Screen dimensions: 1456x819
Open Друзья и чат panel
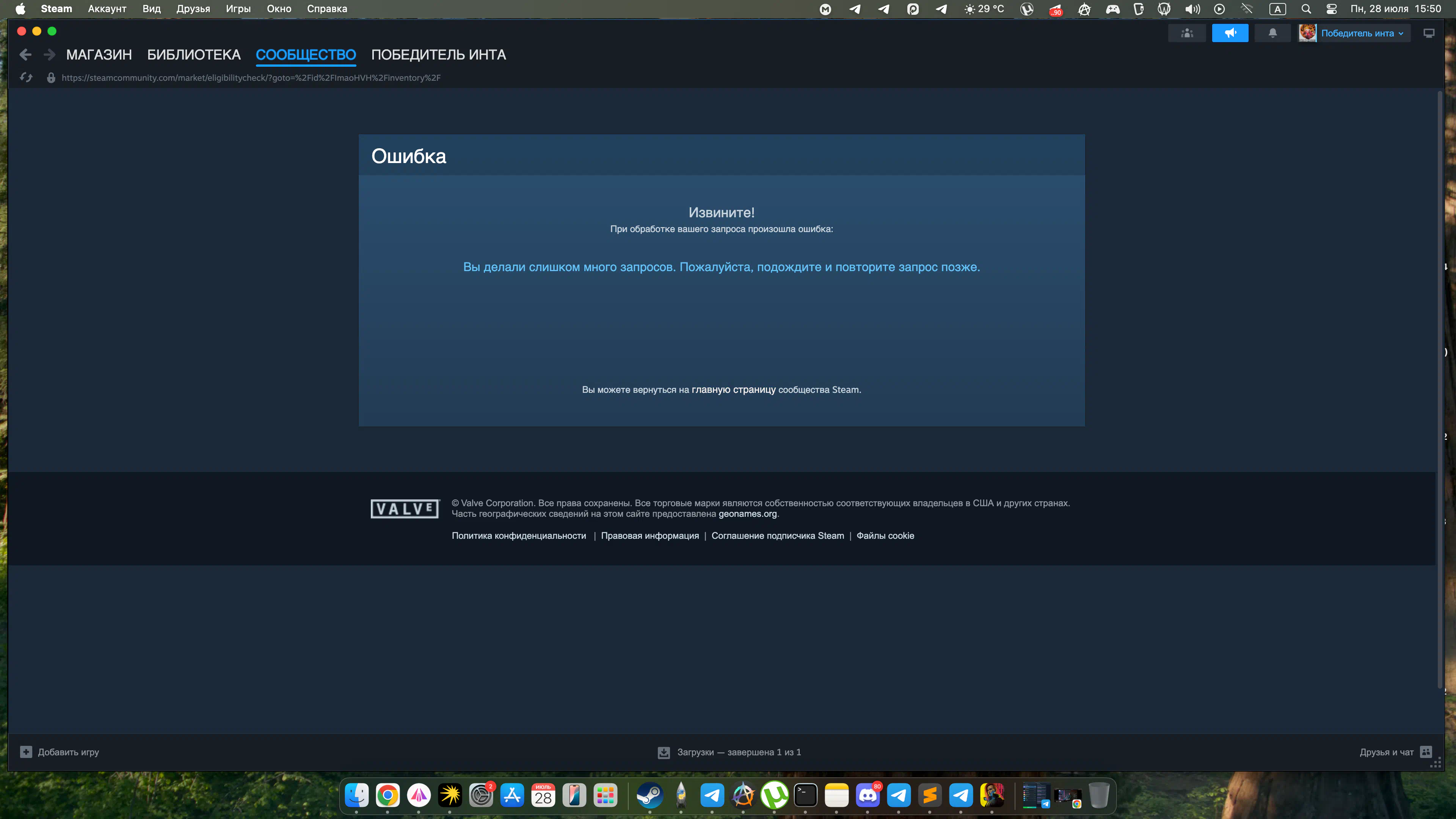click(x=1386, y=752)
